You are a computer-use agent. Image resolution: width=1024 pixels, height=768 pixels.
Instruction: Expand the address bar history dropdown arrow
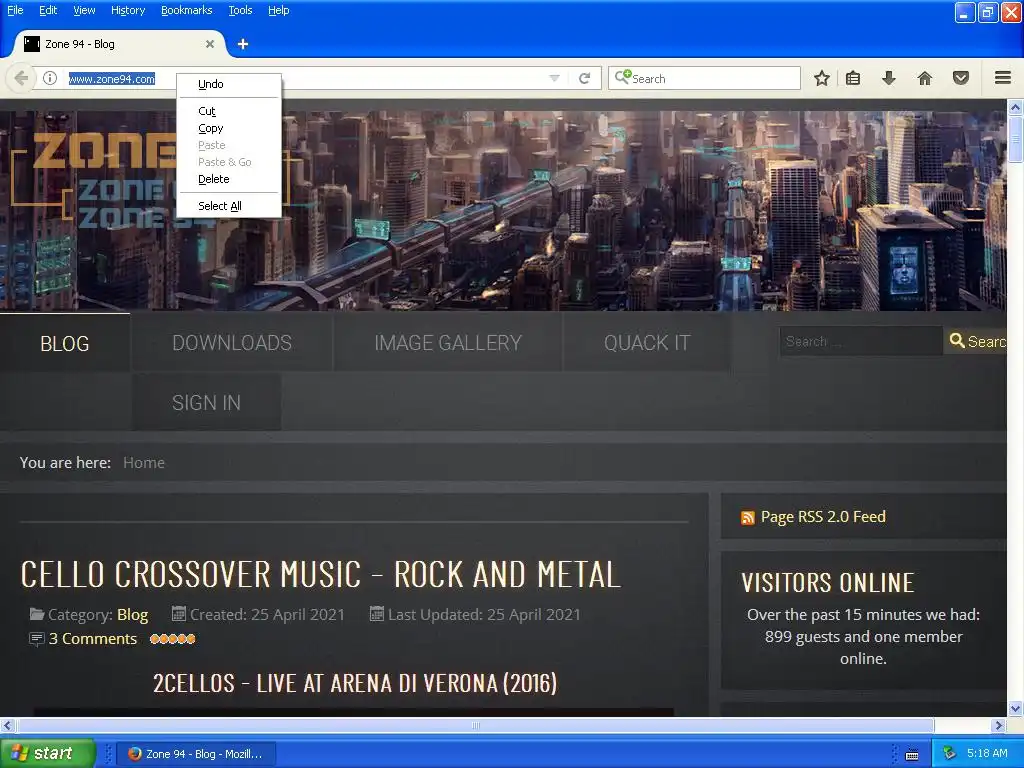554,78
